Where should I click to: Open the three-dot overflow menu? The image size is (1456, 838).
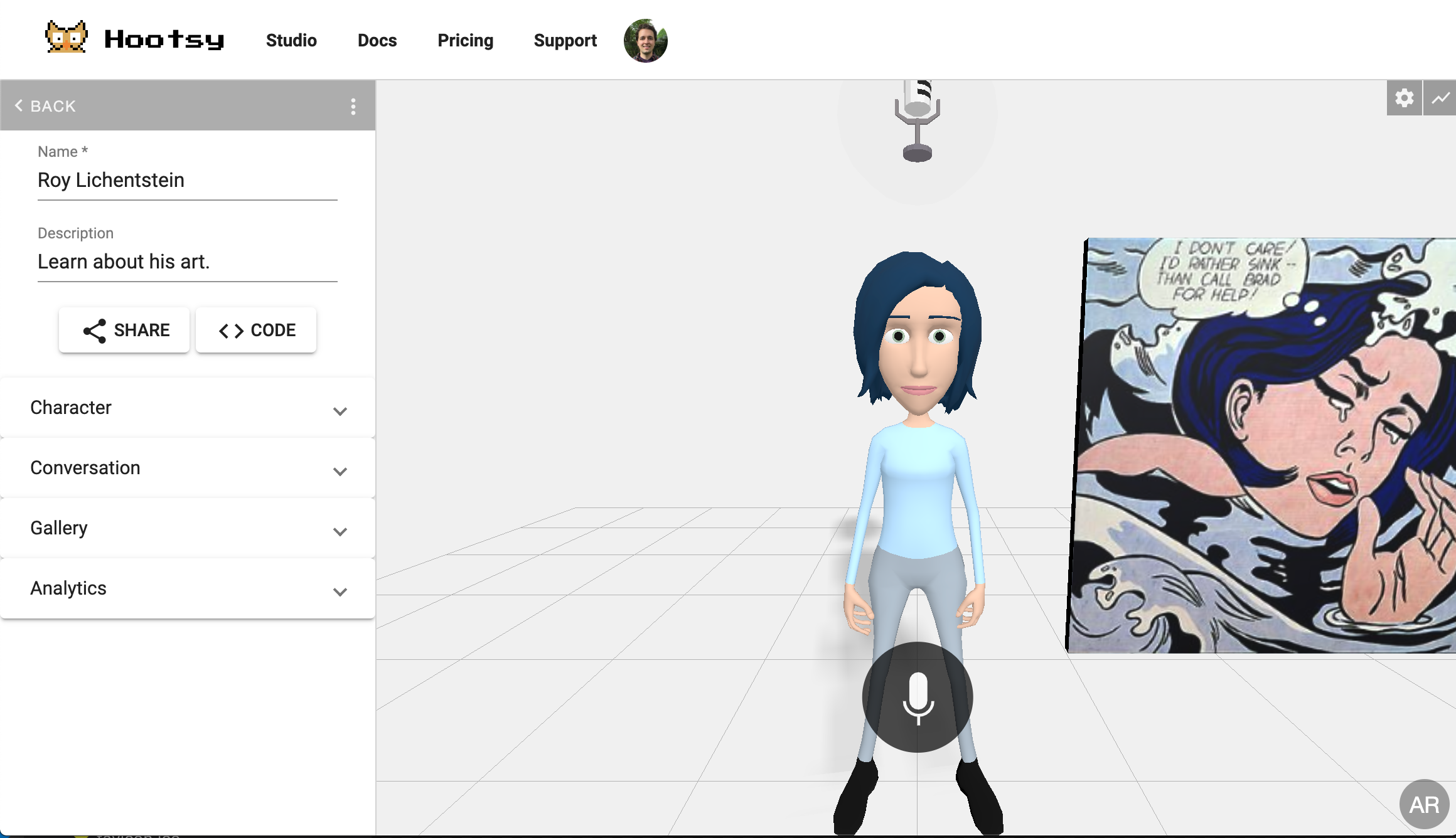point(353,105)
